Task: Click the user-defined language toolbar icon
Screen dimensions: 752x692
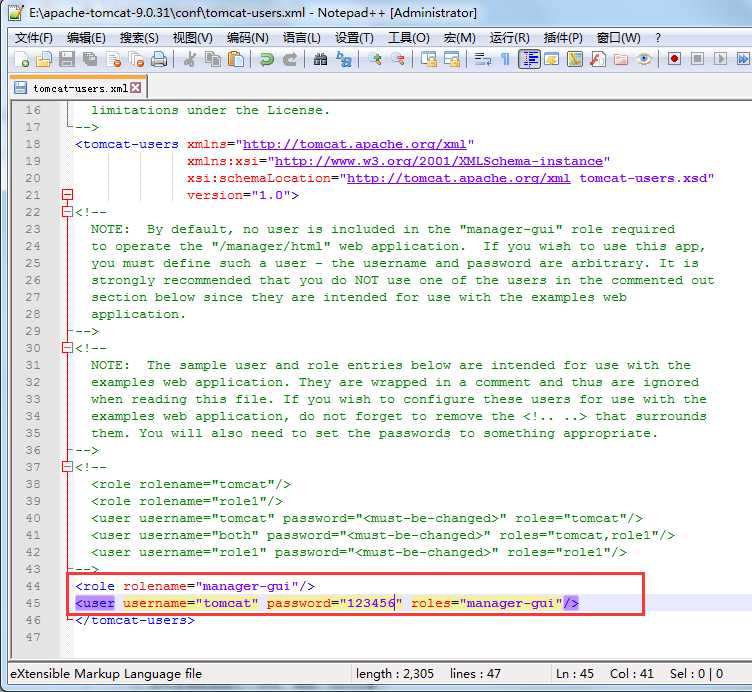Action: (552, 59)
